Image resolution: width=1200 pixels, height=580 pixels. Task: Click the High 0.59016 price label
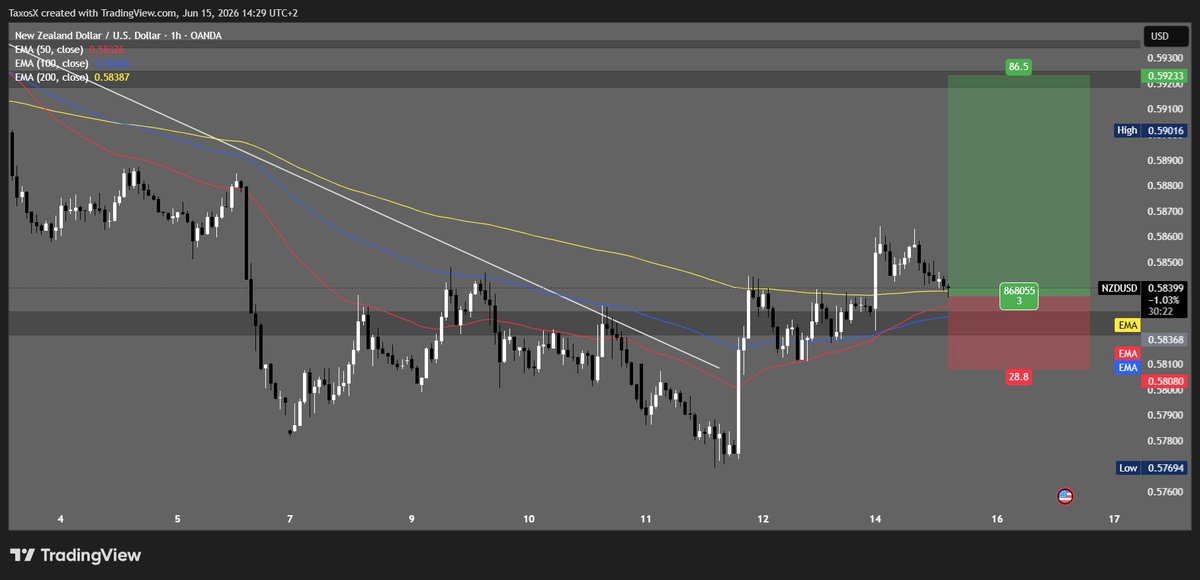pos(1153,130)
